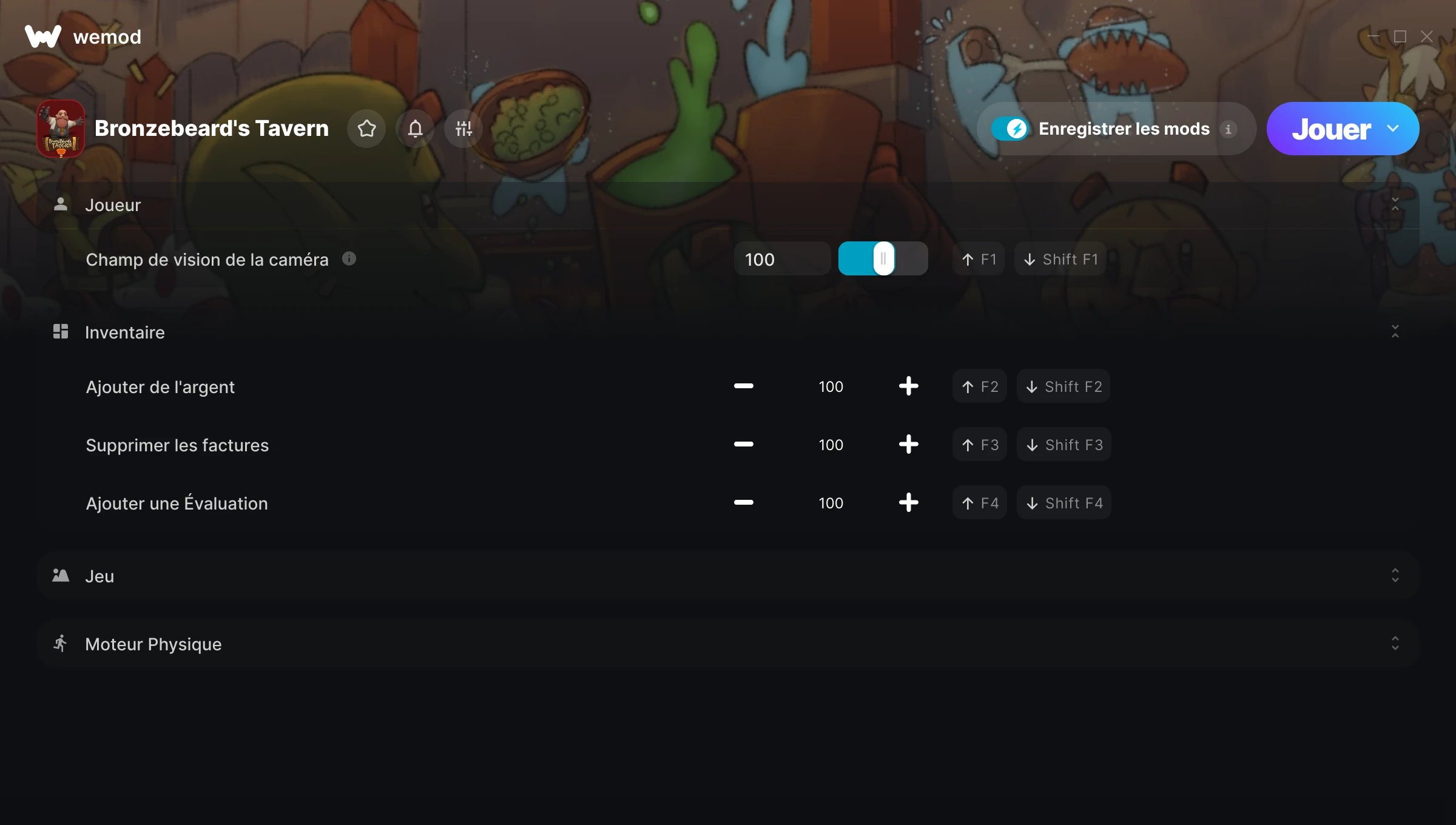Decrease Supprimer les factures with minus

point(743,445)
